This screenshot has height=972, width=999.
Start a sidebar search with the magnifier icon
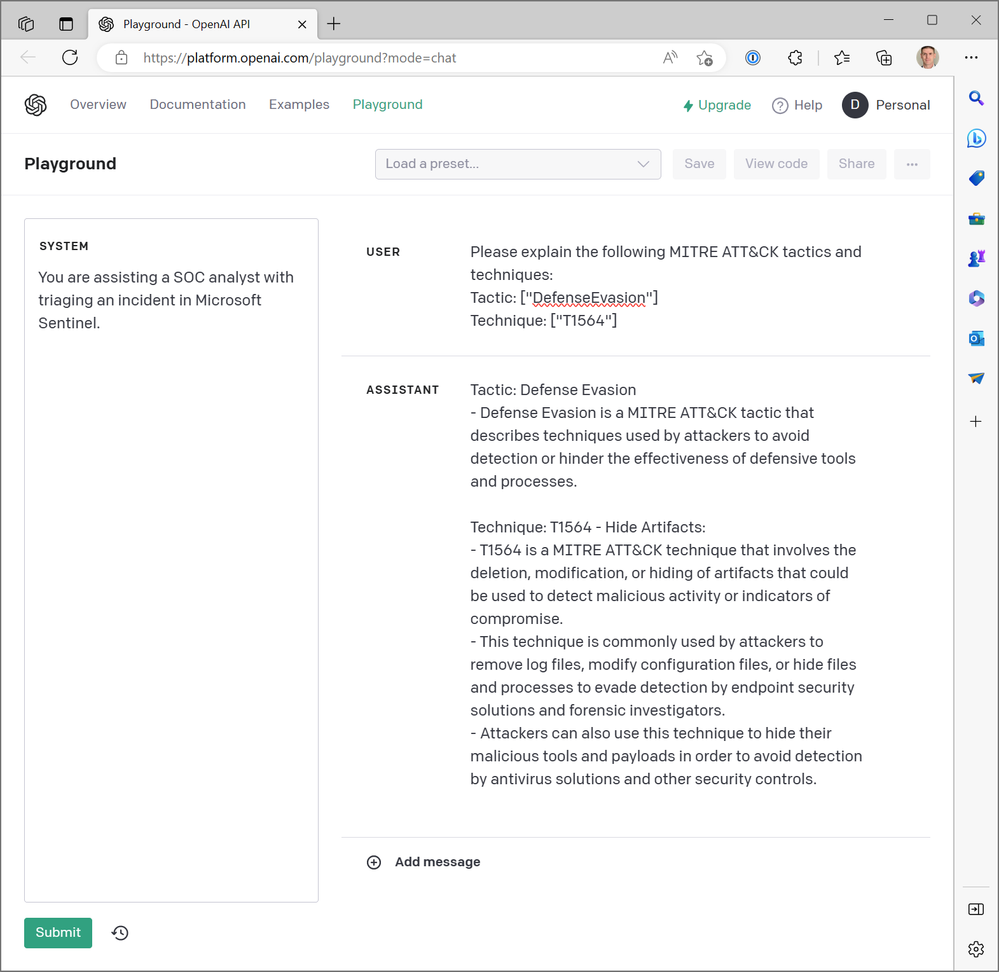pos(976,98)
